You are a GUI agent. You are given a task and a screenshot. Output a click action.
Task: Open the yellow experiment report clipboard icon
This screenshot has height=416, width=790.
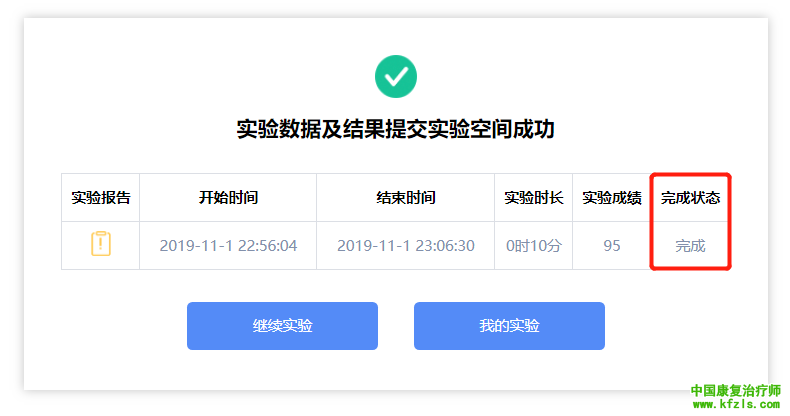(x=100, y=244)
